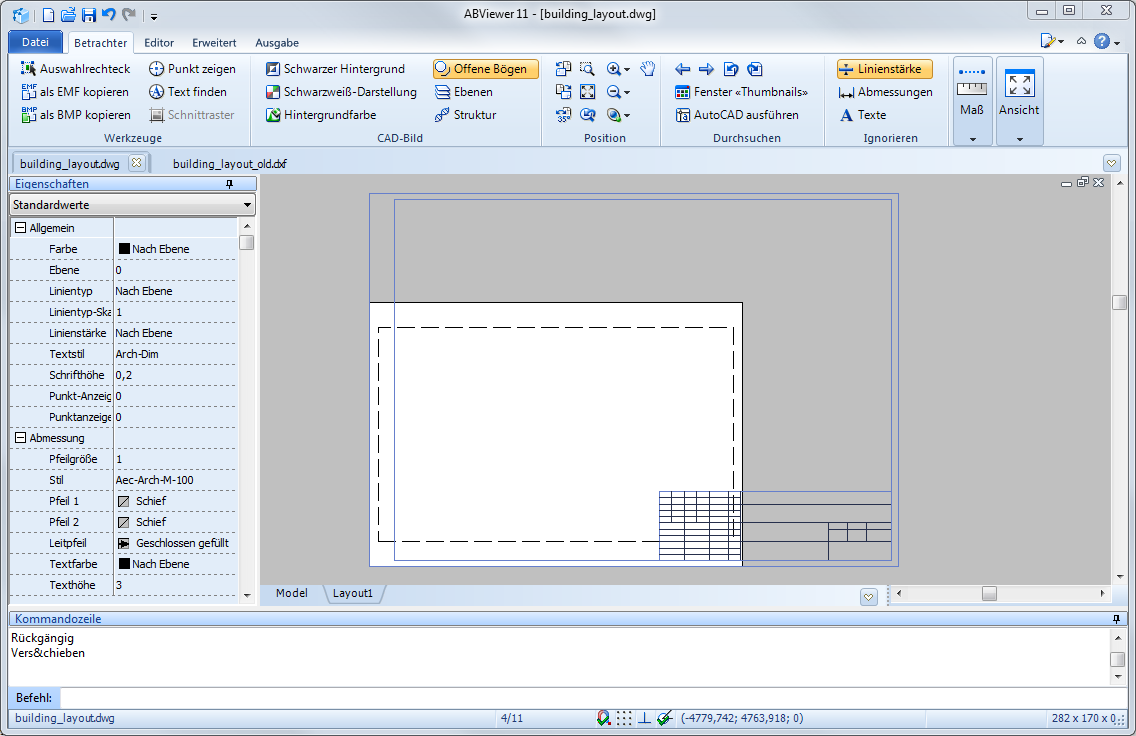The image size is (1136, 736).
Task: Switch to the Layout1 sheet tab
Action: click(352, 593)
